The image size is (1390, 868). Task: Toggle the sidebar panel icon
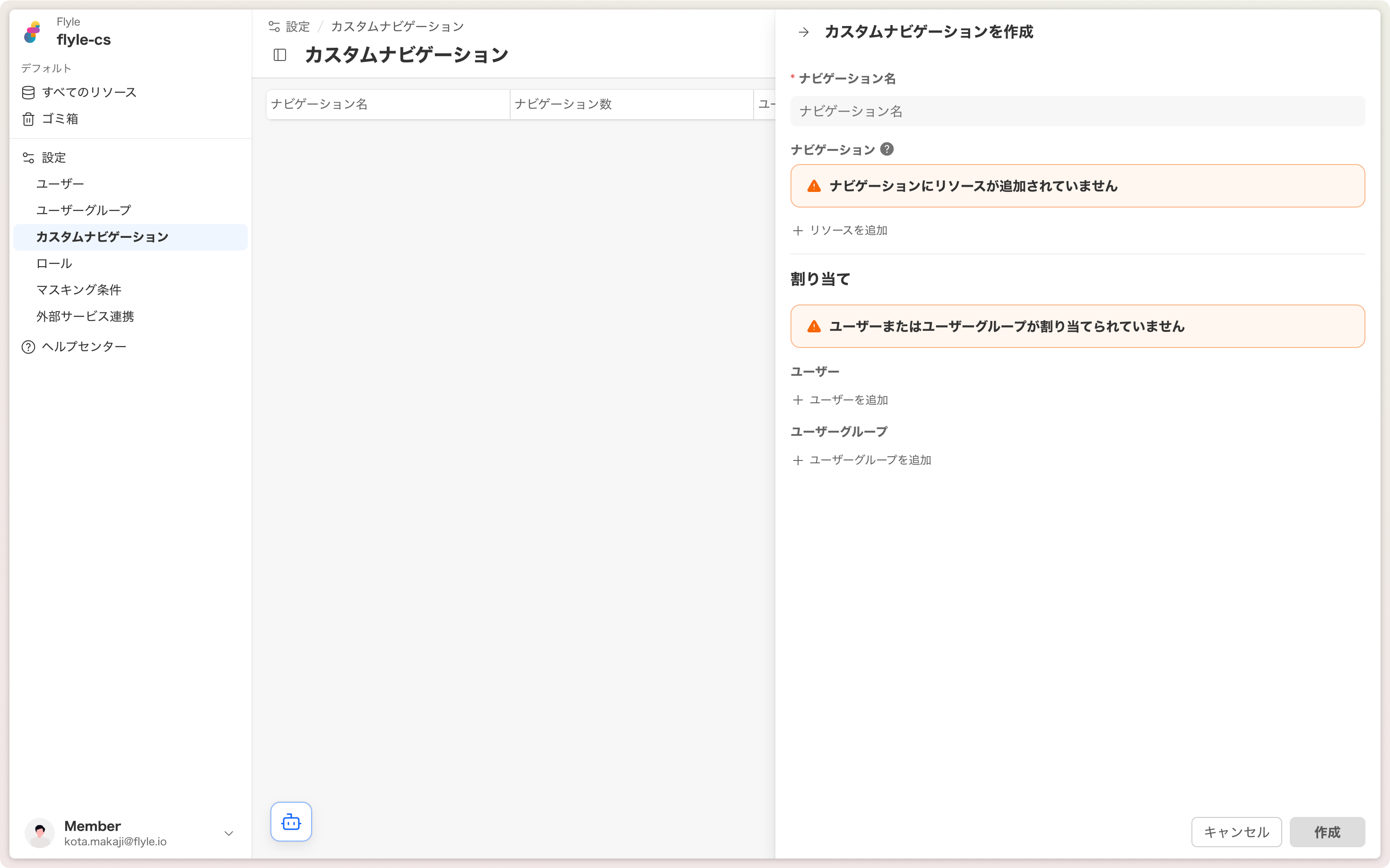tap(279, 55)
